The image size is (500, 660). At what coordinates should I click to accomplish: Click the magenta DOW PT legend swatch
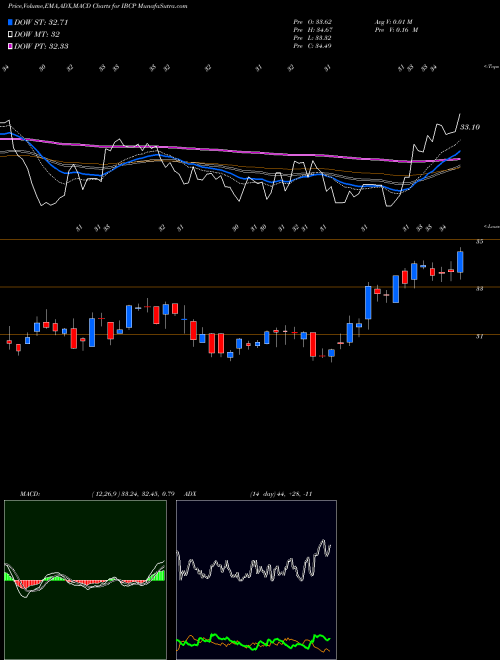[x=11, y=46]
